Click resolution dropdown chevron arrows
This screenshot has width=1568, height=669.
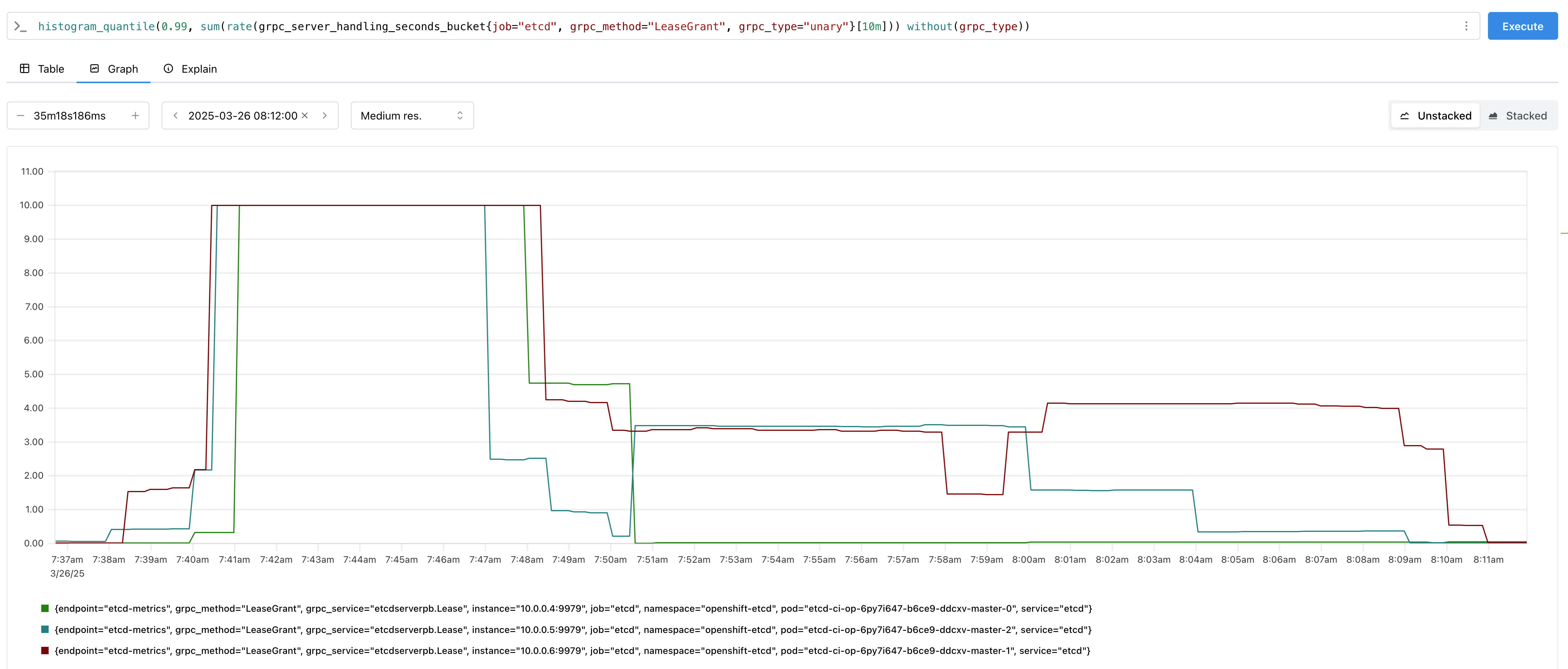(460, 116)
